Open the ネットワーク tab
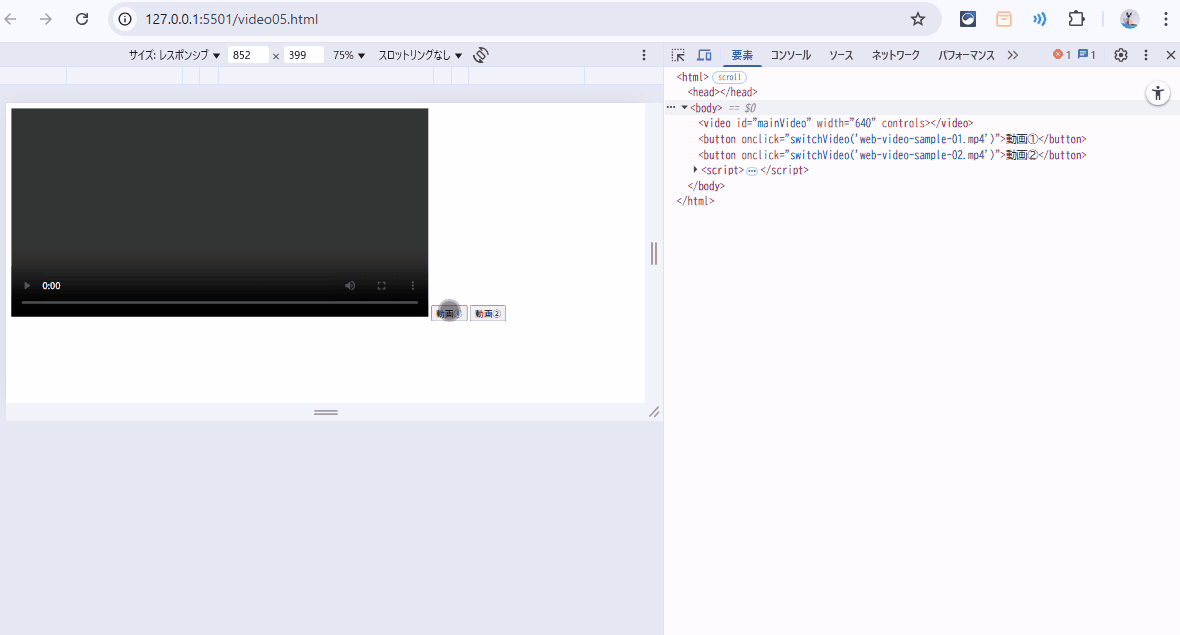This screenshot has height=635, width=1180. point(895,56)
